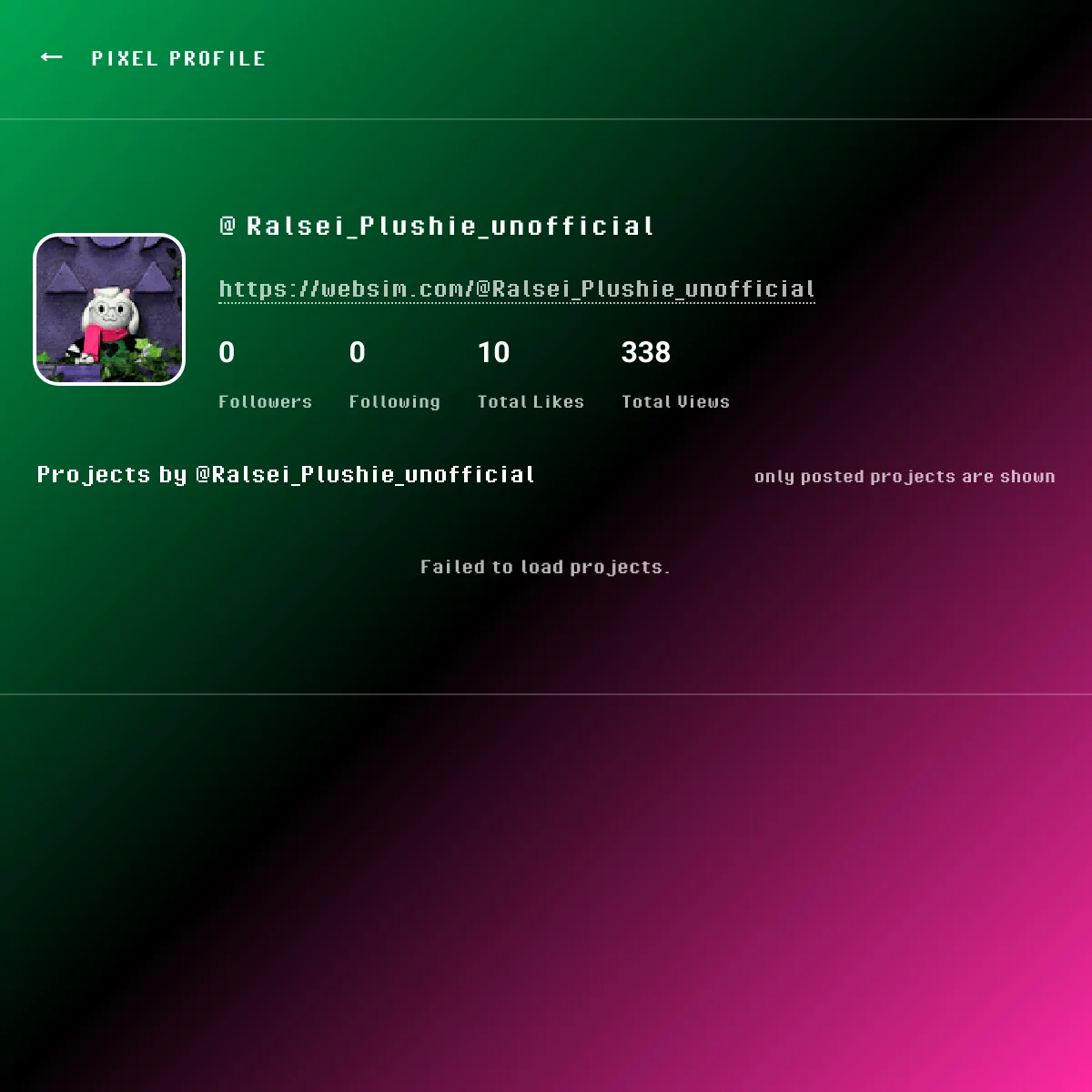Click the Total Likes number 10
1092x1092 pixels.
(x=493, y=352)
